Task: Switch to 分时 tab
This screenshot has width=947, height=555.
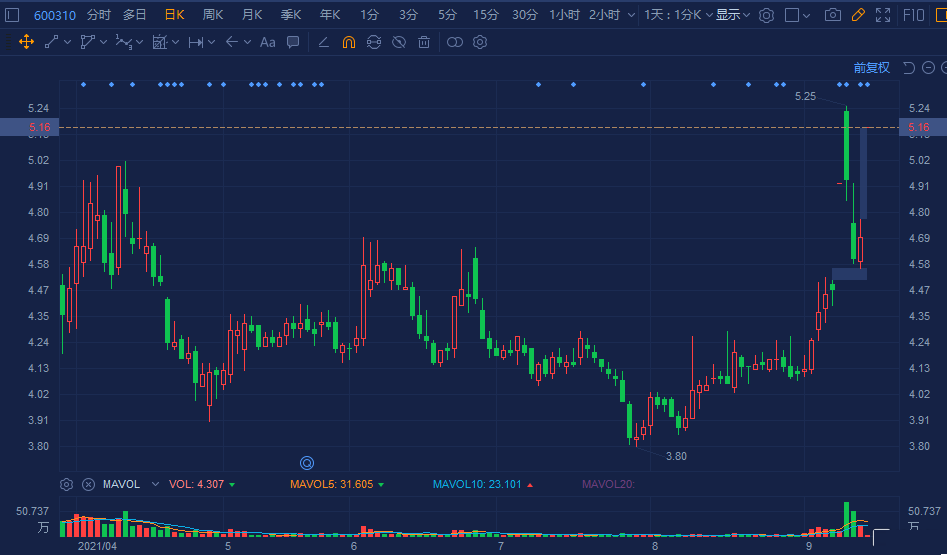Action: coord(98,15)
